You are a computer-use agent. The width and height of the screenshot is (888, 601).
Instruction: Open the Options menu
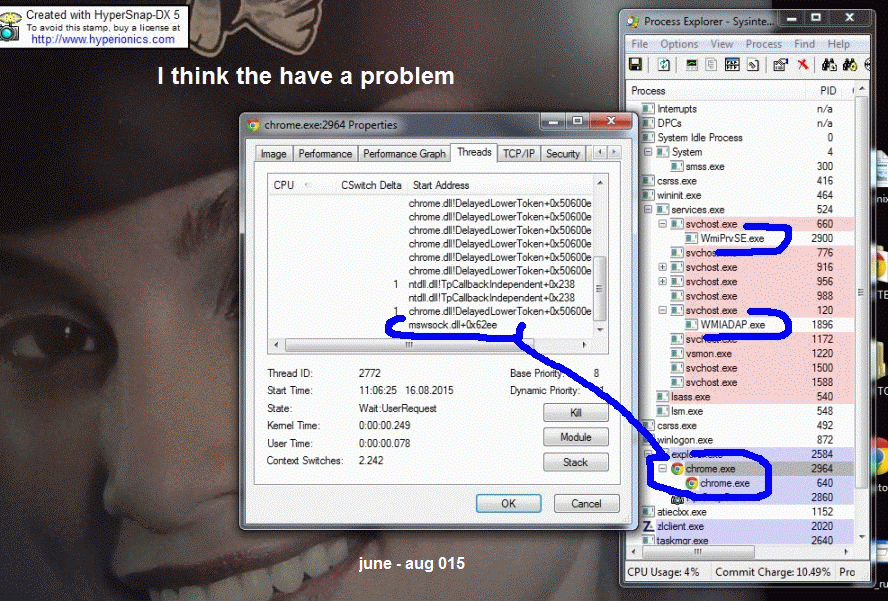[679, 44]
